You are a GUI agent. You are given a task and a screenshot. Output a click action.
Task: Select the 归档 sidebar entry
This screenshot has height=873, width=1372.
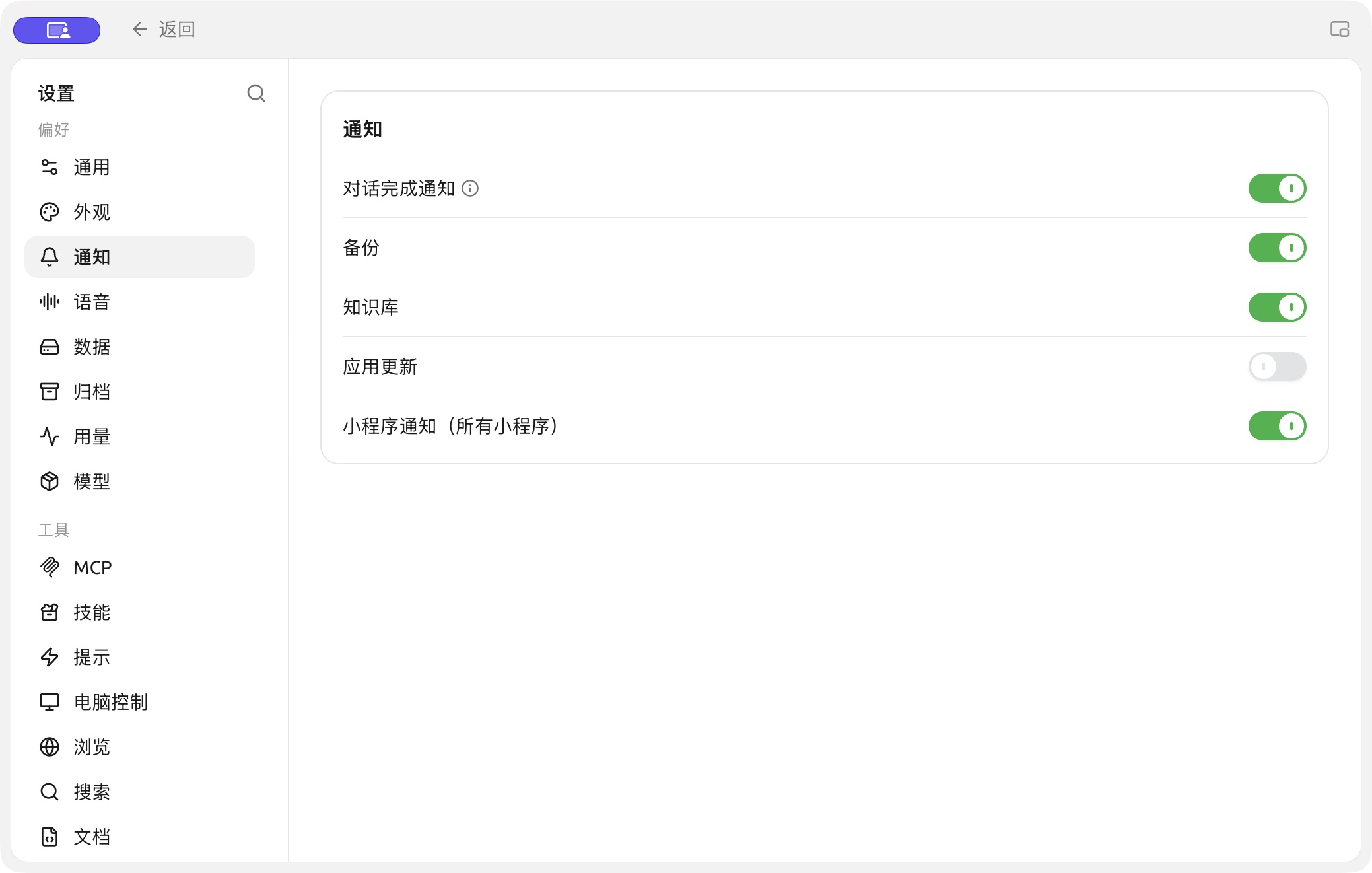point(139,392)
